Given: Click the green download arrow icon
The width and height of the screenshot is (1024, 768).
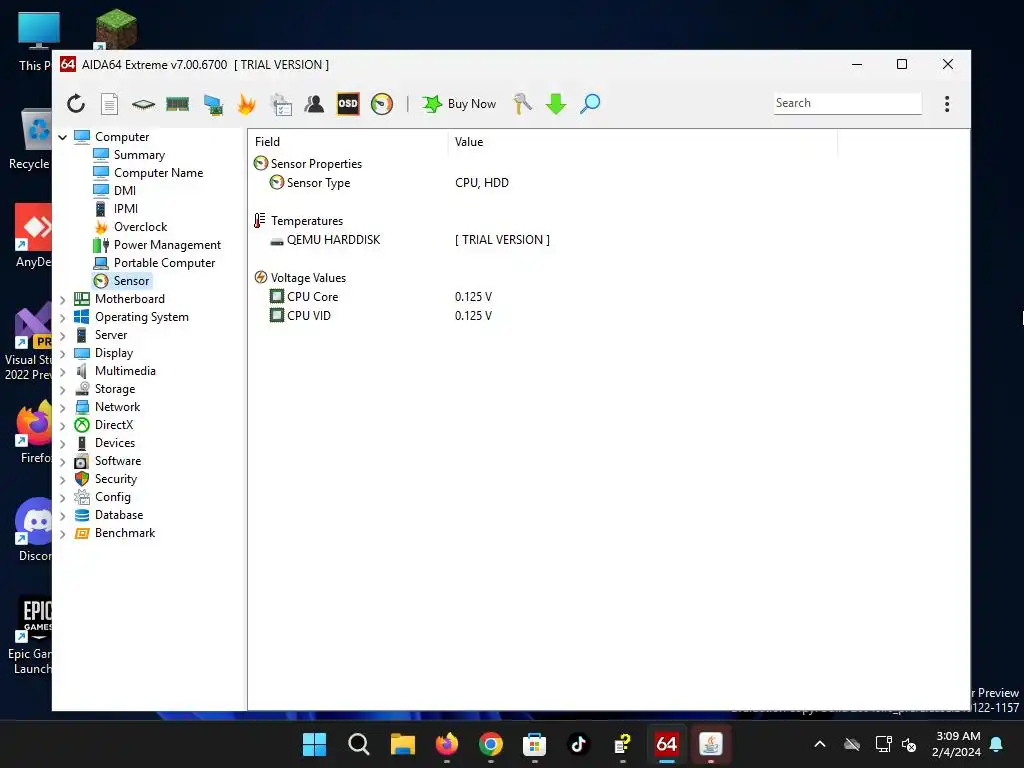Looking at the screenshot, I should (x=556, y=104).
